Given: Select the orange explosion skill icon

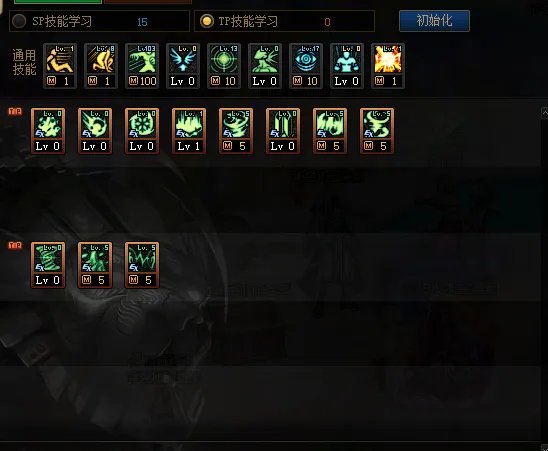Looking at the screenshot, I should [x=388, y=66].
